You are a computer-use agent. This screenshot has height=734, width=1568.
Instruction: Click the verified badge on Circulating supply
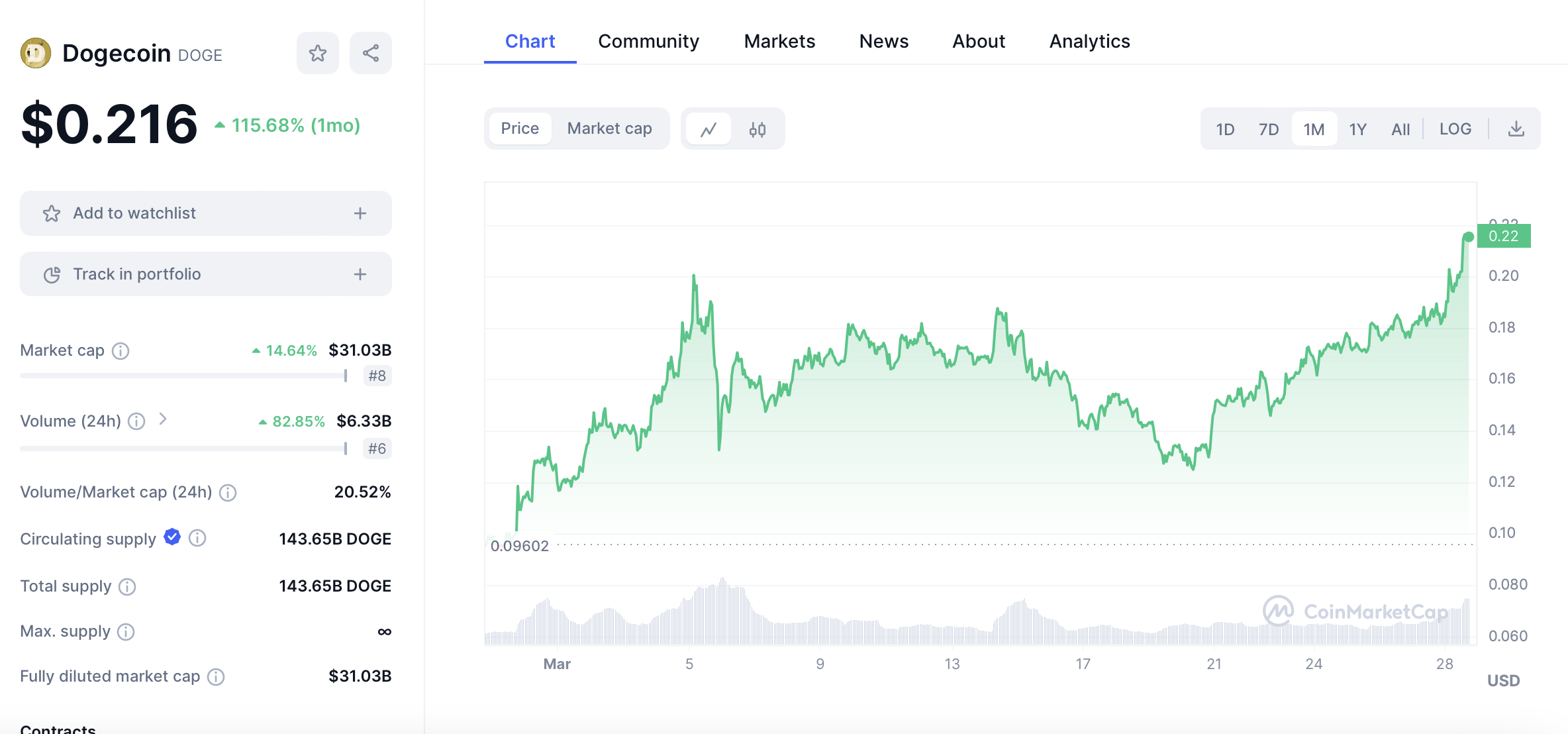172,537
